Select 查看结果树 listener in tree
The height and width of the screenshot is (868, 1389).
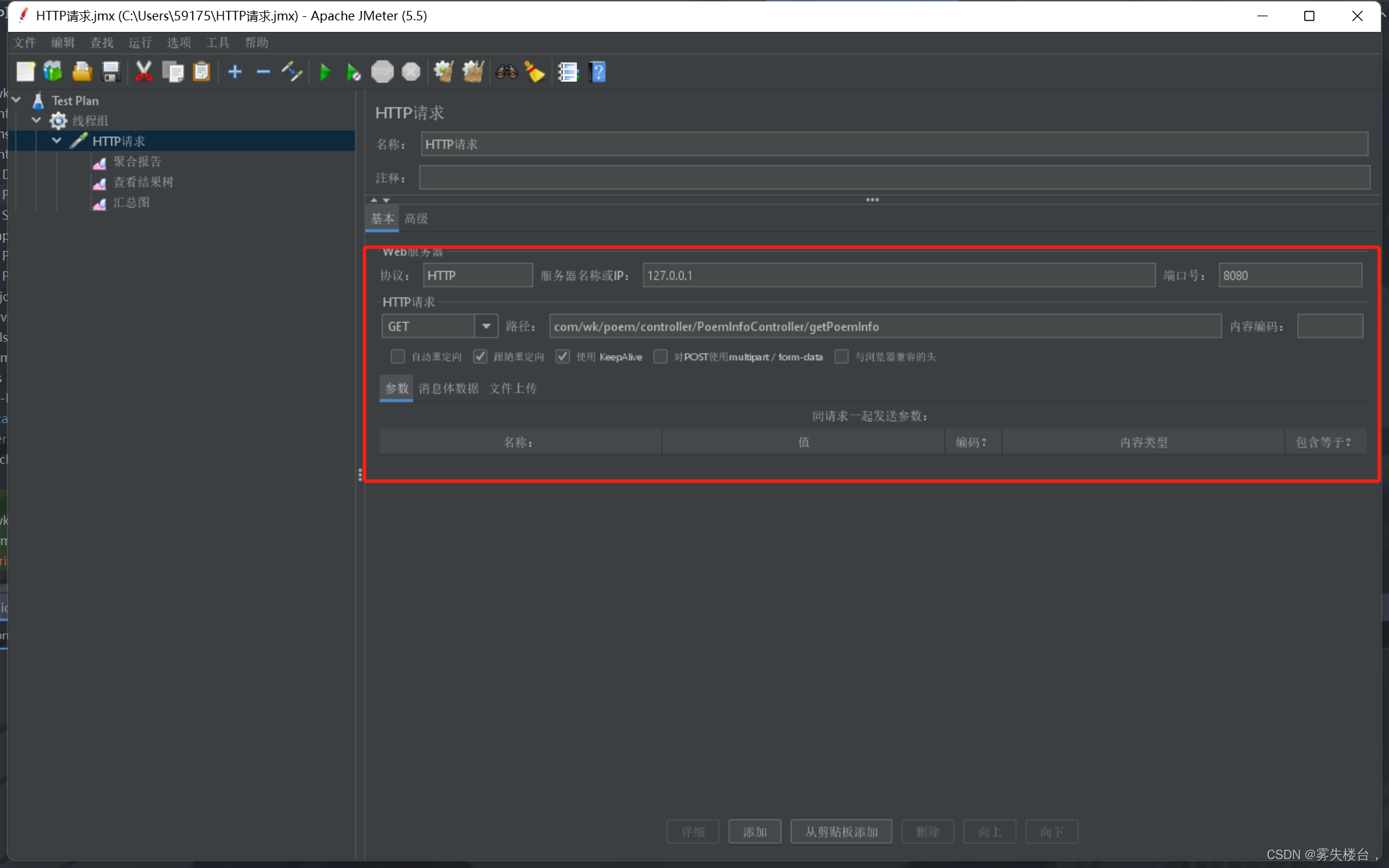point(143,182)
